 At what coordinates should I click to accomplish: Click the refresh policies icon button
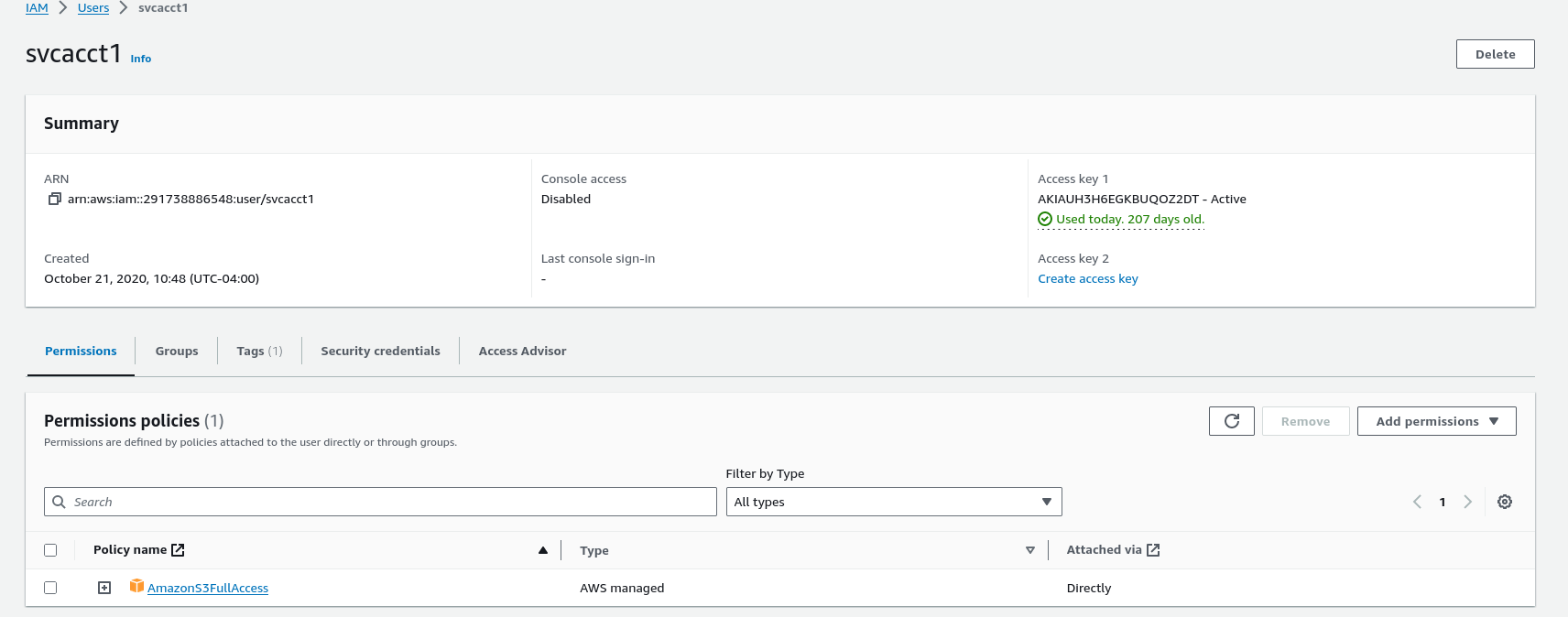[1231, 421]
